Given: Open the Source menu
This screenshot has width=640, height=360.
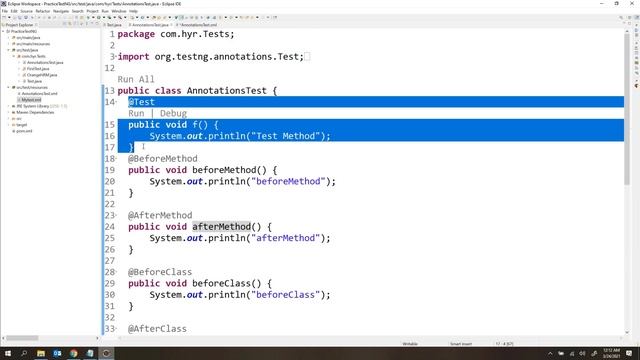Looking at the screenshot, I should pos(26,11).
